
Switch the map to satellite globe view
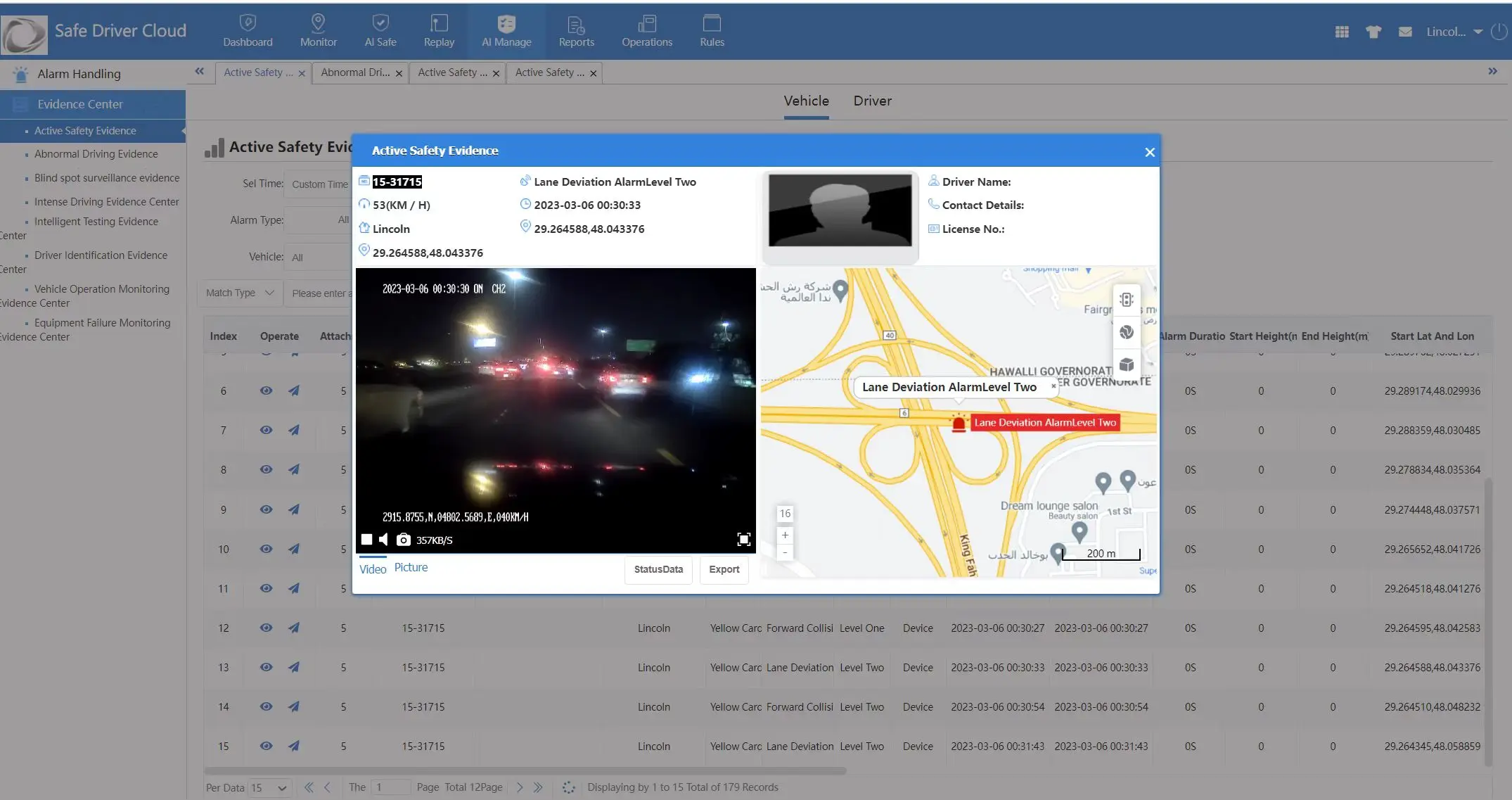[1126, 331]
